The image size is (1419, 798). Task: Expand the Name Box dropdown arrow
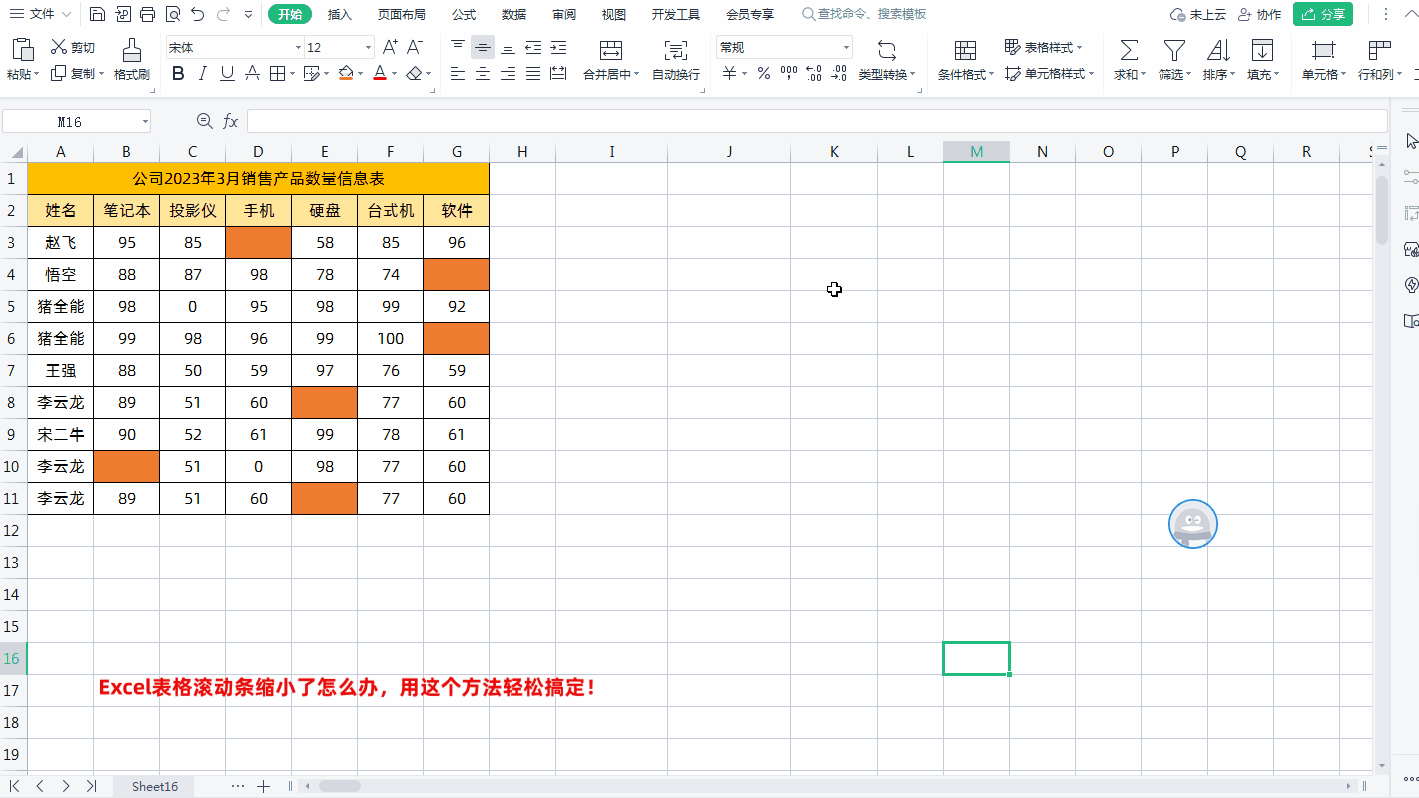pyautogui.click(x=145, y=121)
